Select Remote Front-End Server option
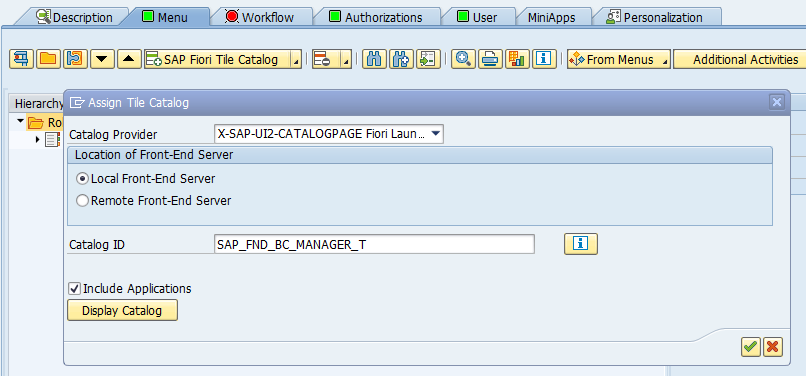This screenshot has width=806, height=376. pos(82,201)
